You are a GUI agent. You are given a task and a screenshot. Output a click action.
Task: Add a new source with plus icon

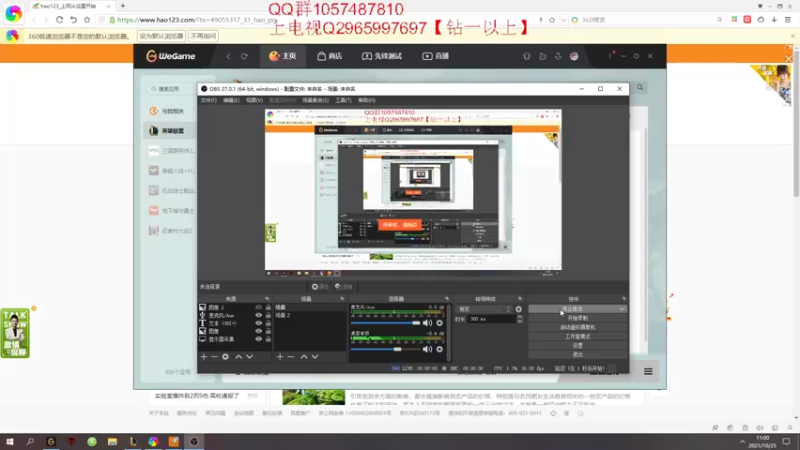(x=204, y=357)
